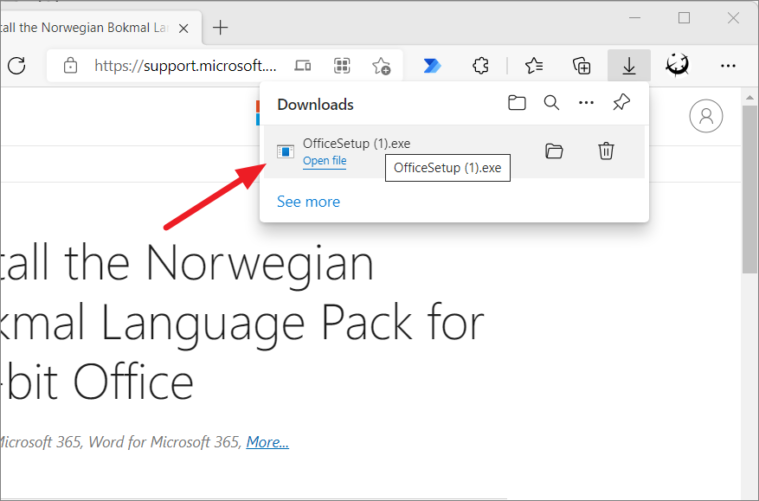Delete OfficeSetup (1).exe download with trash icon
The height and width of the screenshot is (501, 759).
coord(606,151)
